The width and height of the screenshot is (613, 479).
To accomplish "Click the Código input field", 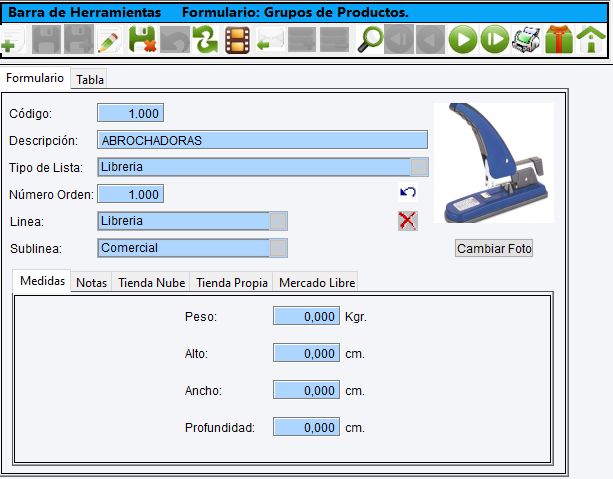I will (130, 113).
